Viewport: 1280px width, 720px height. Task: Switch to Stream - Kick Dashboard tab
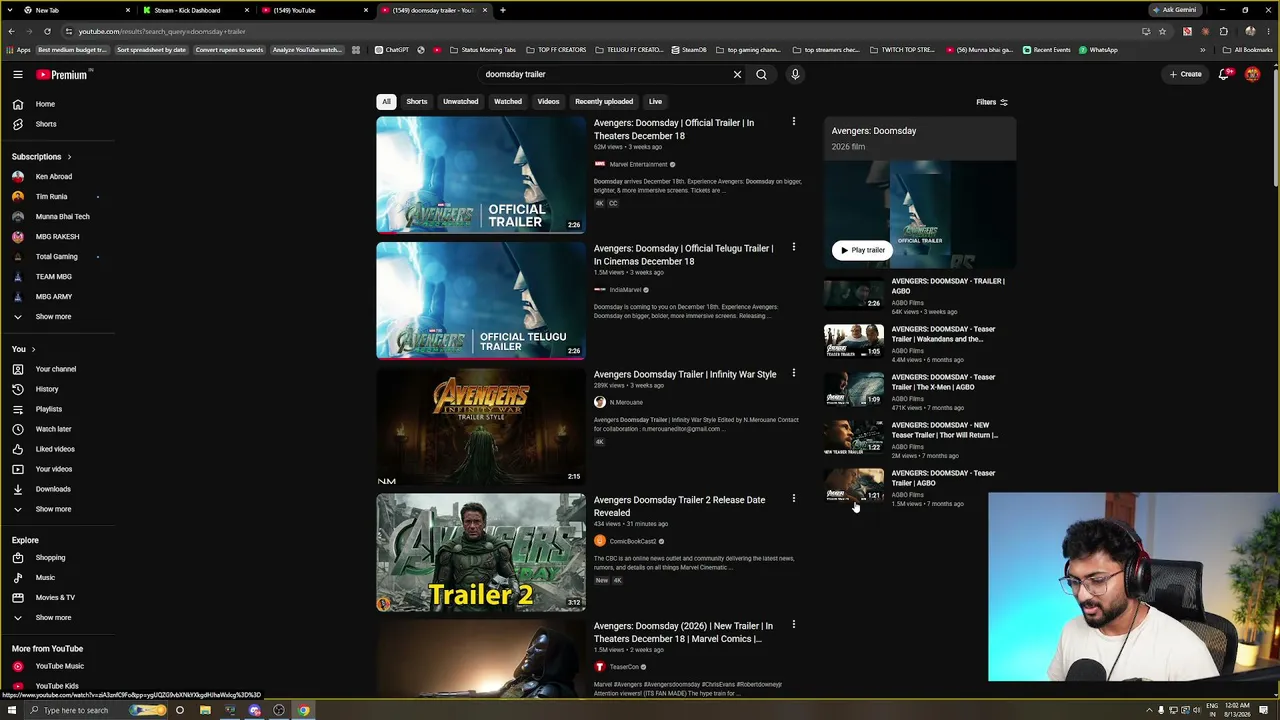point(194,10)
